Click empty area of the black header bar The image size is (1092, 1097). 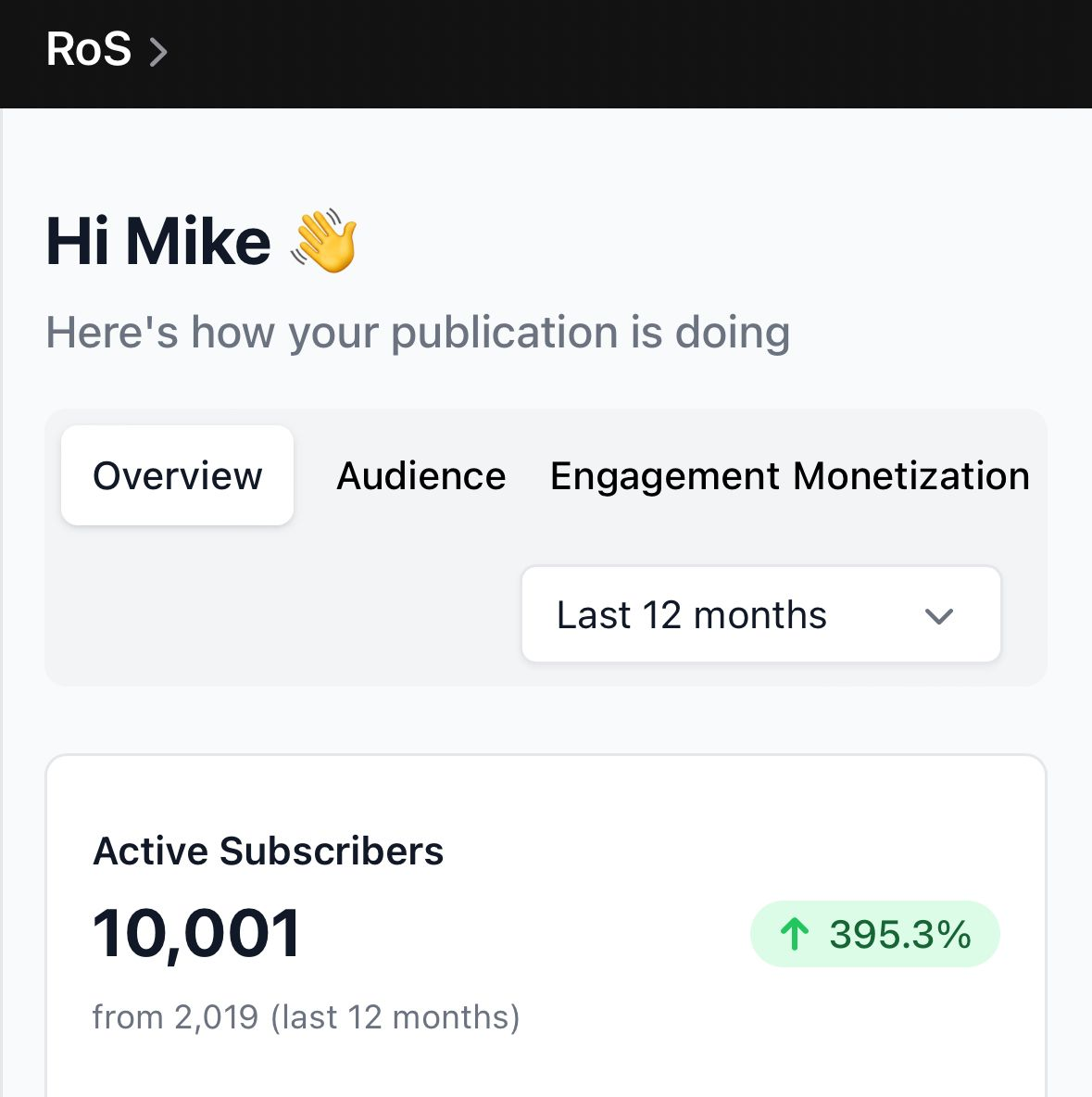click(630, 53)
